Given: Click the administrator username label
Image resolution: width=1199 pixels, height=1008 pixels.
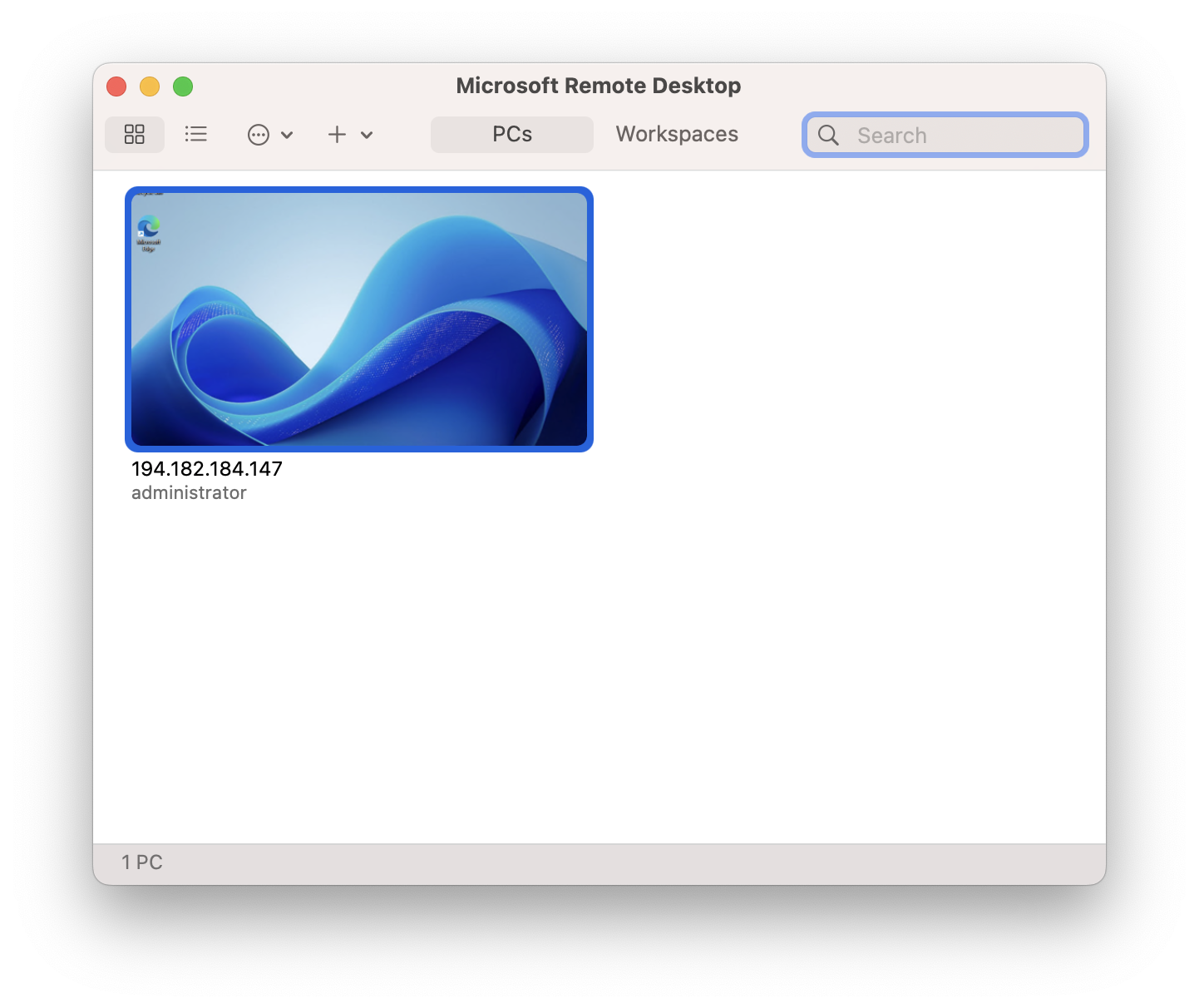Looking at the screenshot, I should coord(189,493).
